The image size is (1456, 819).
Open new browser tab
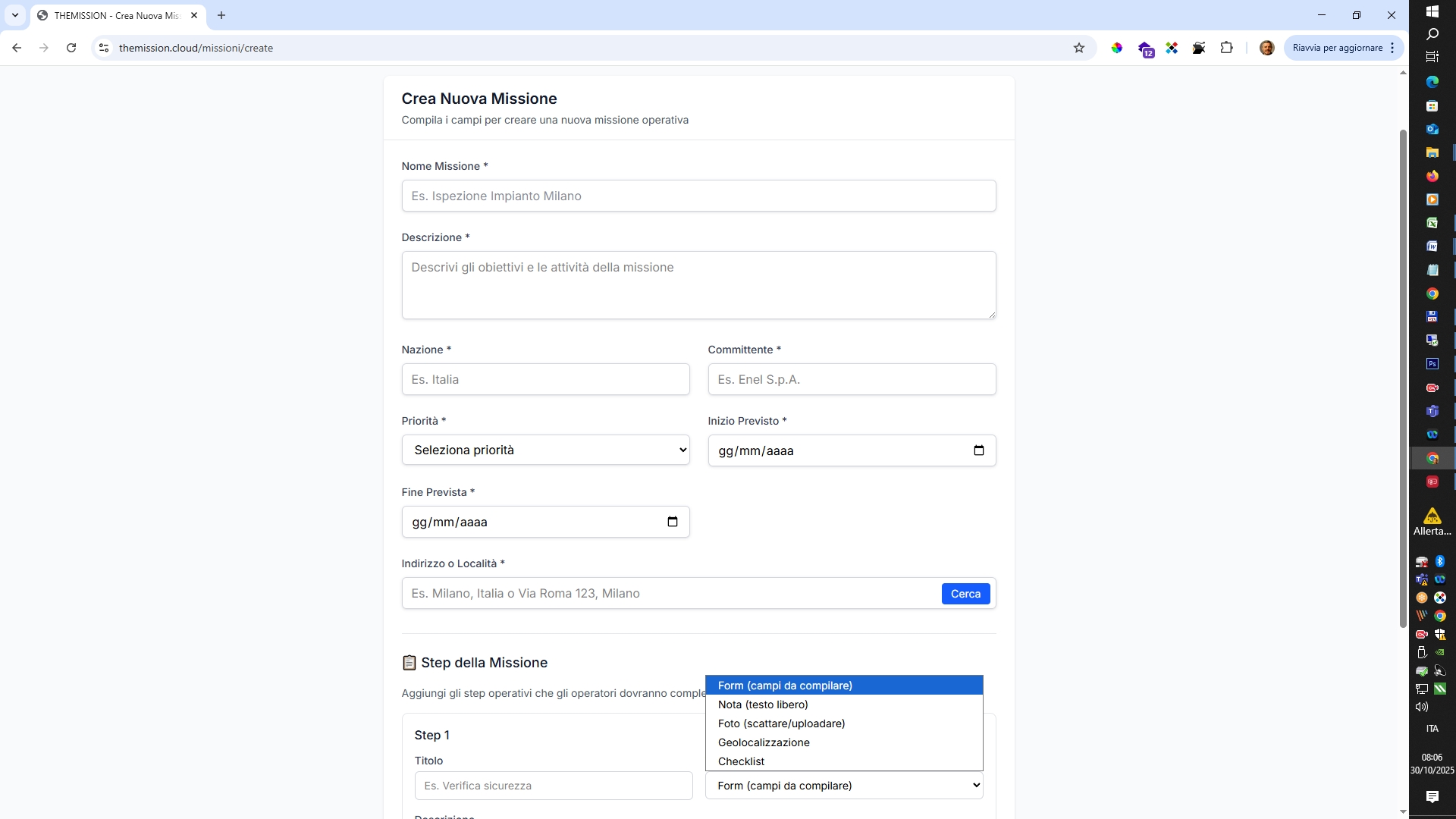(x=221, y=15)
